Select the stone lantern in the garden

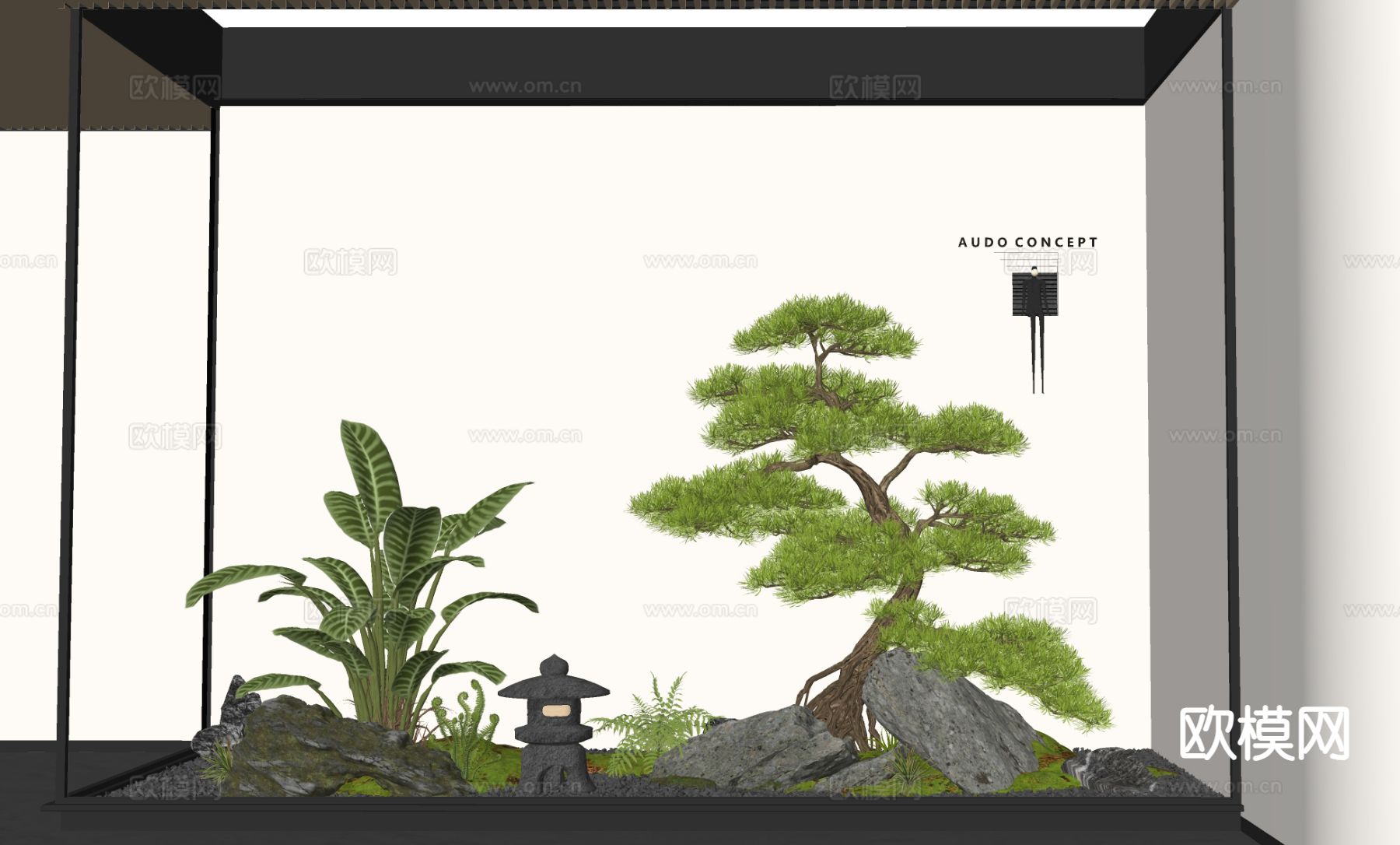(x=553, y=722)
